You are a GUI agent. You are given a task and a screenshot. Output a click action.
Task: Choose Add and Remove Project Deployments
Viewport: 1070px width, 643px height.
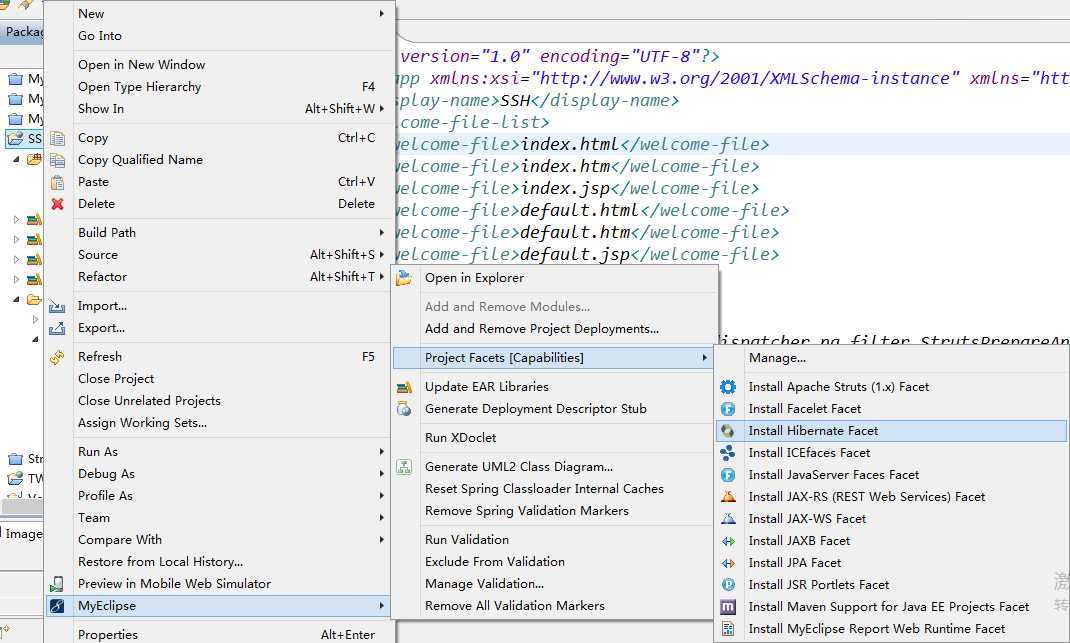click(541, 329)
